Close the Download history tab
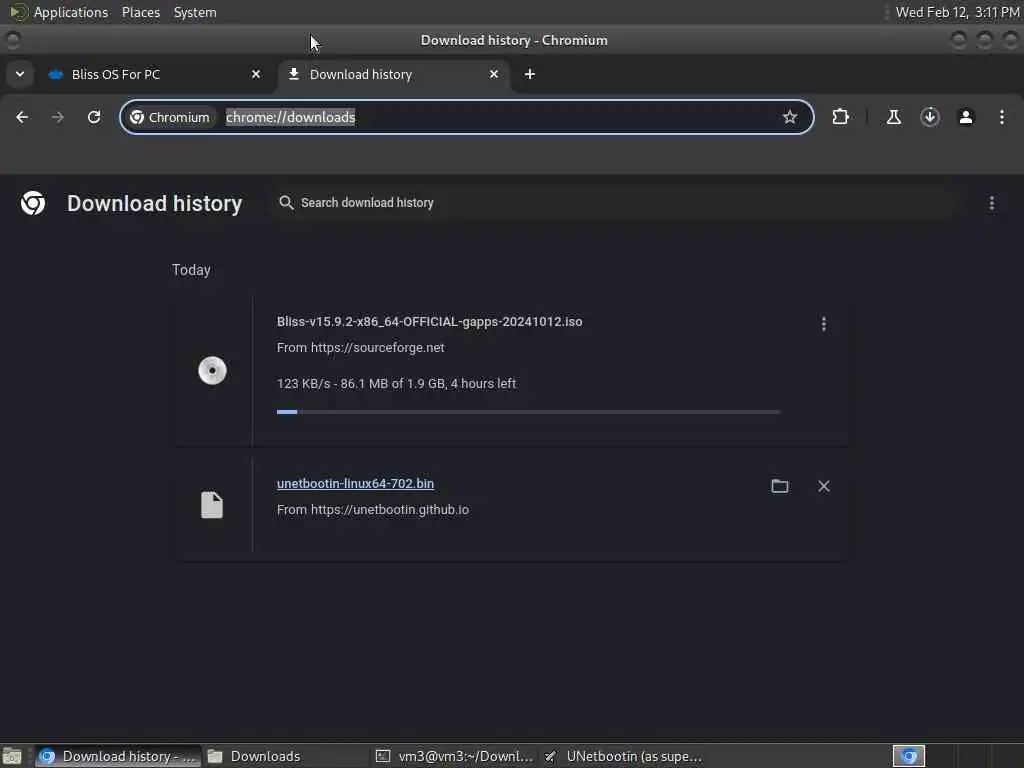This screenshot has width=1024, height=768. 494,74
